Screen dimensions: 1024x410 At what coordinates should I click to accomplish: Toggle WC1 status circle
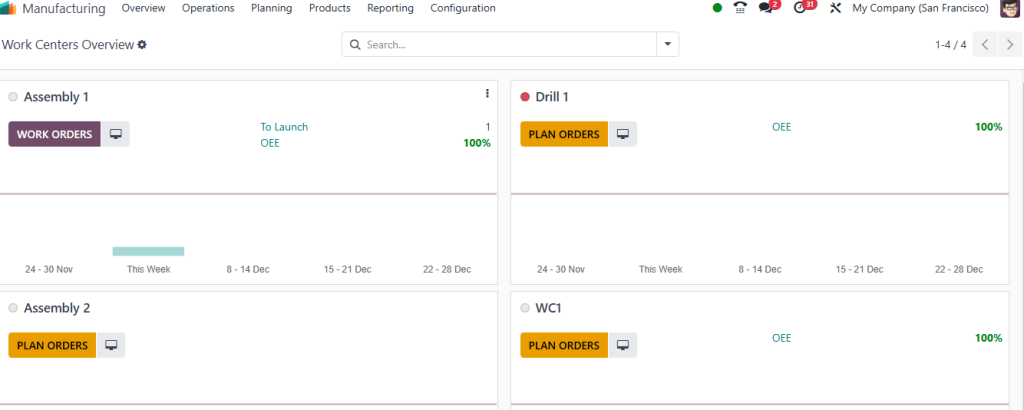point(525,309)
